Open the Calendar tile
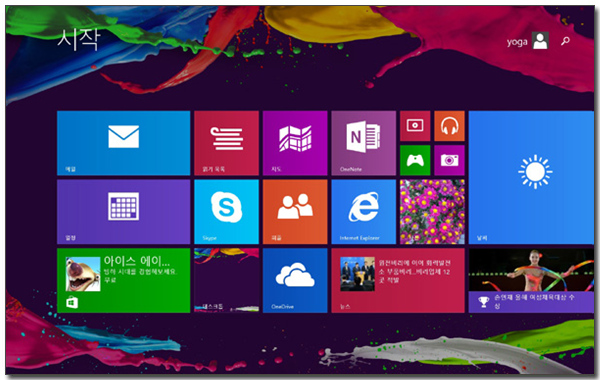The width and height of the screenshot is (600, 380). pos(123,212)
